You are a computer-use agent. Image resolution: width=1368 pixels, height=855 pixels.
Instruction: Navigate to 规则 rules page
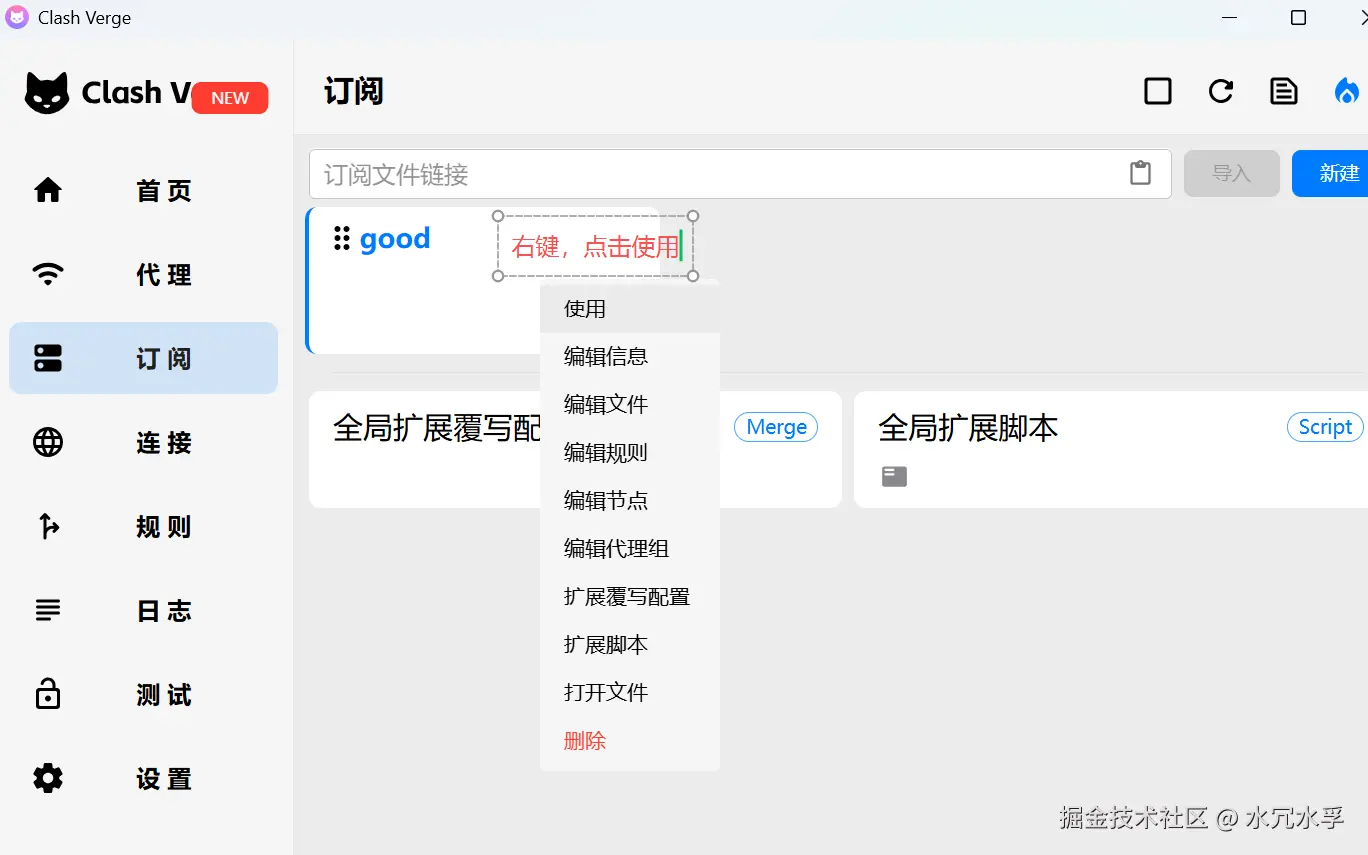tap(143, 526)
